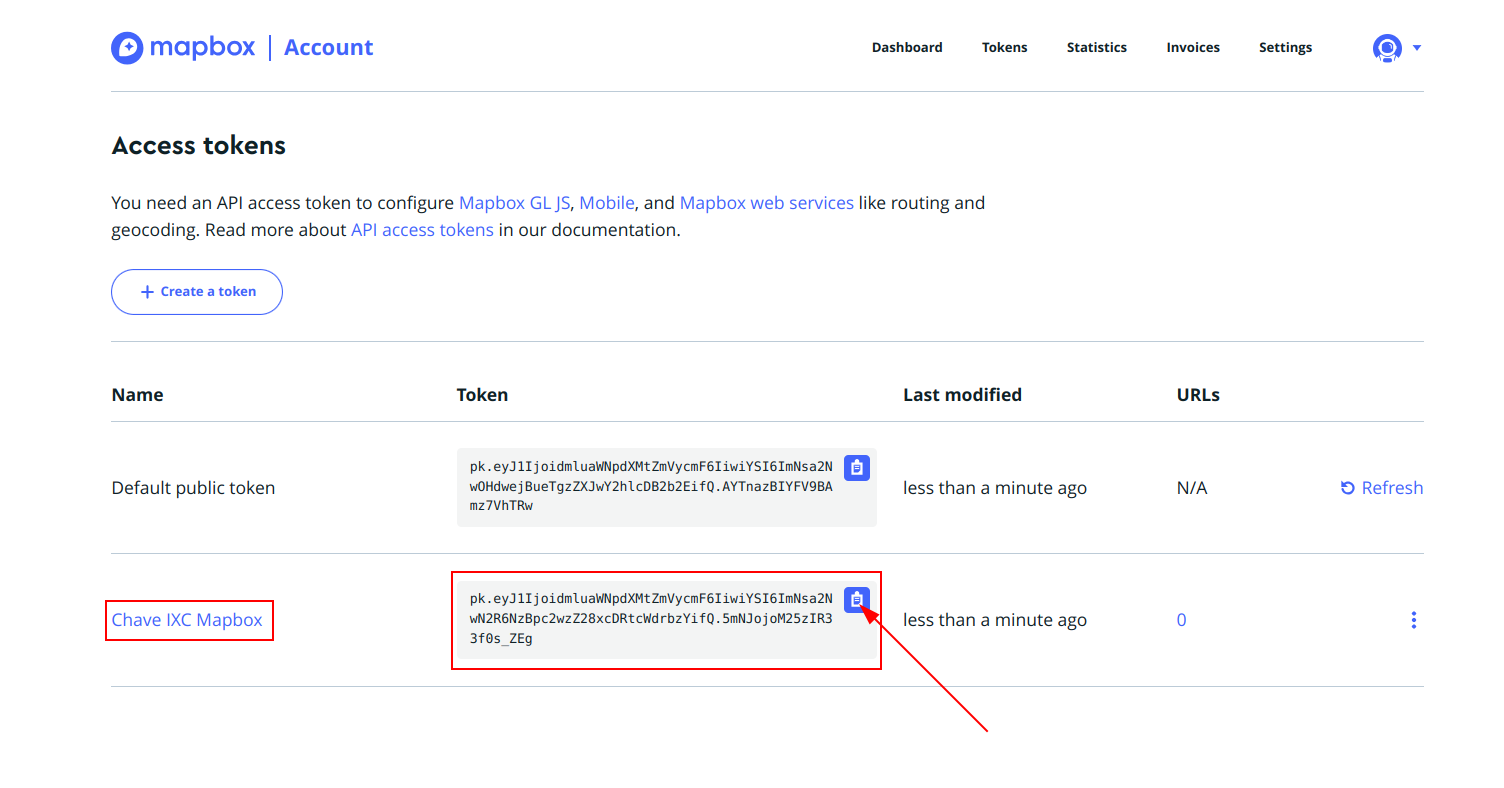Open the Tokens page
This screenshot has height=788, width=1504.
click(x=1004, y=47)
